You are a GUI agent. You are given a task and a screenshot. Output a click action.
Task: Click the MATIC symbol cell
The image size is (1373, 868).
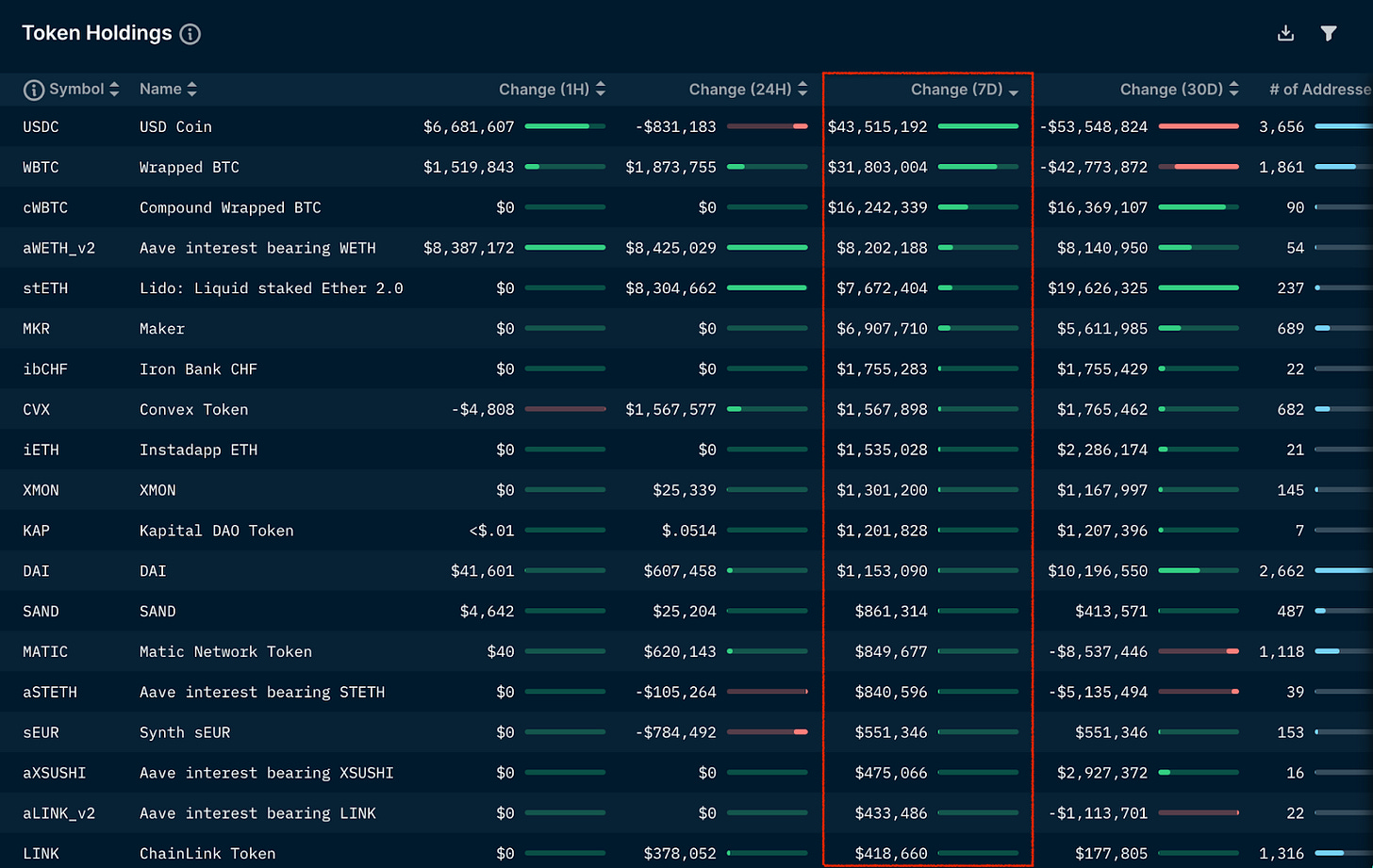[45, 652]
